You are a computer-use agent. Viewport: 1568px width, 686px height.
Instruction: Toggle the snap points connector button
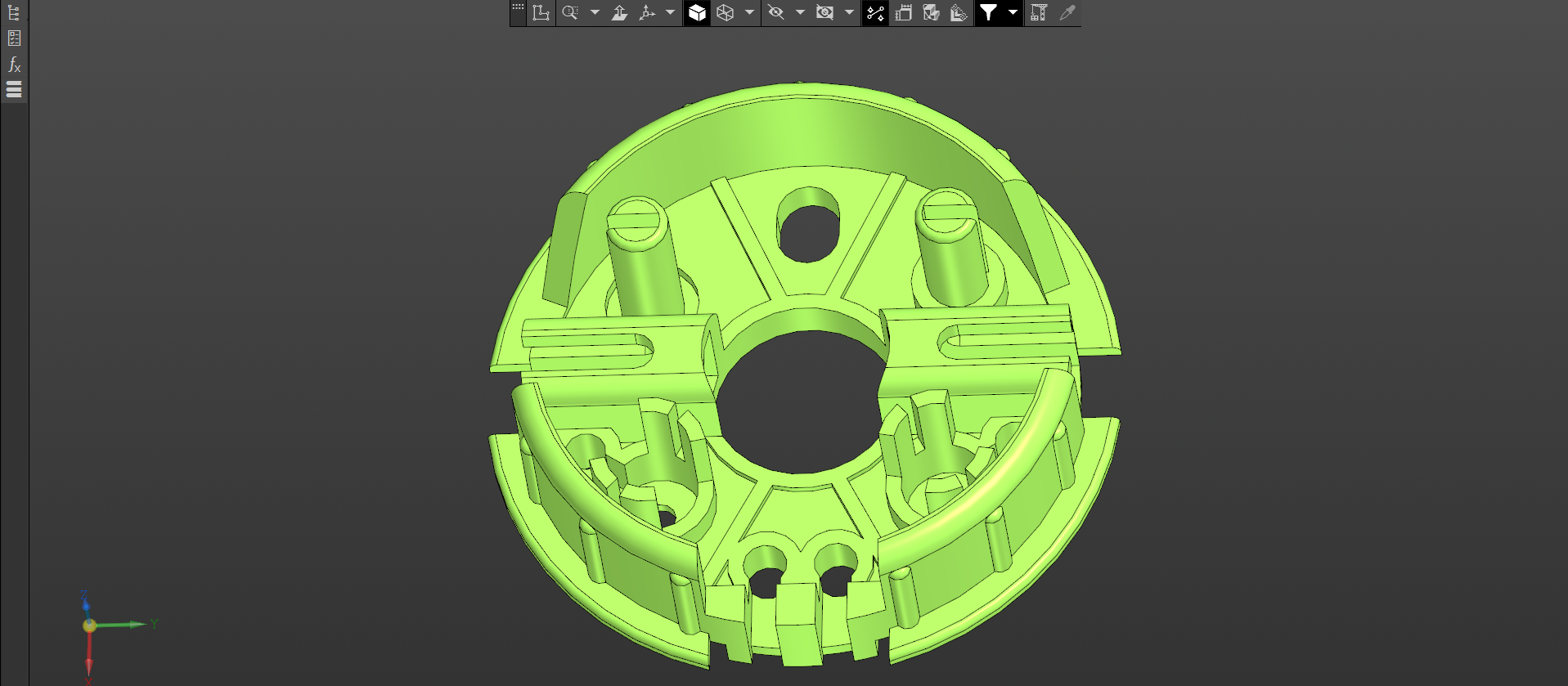tap(875, 12)
